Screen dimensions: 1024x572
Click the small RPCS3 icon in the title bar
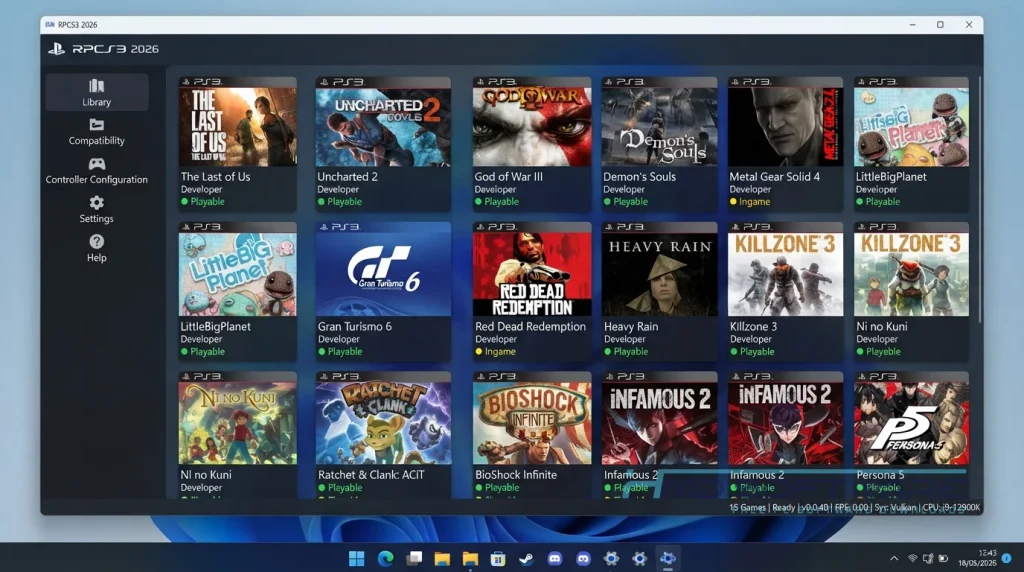coord(50,24)
